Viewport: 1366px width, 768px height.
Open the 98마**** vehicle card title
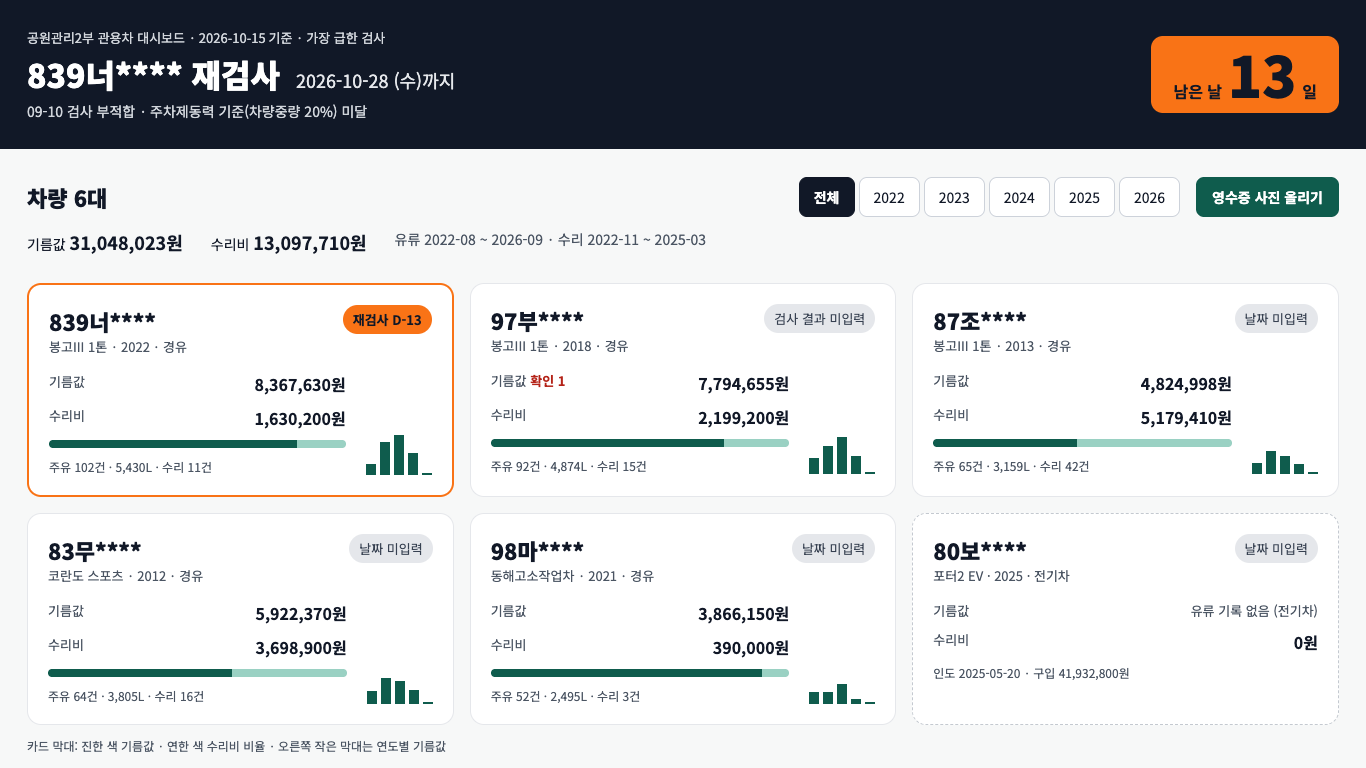537,551
